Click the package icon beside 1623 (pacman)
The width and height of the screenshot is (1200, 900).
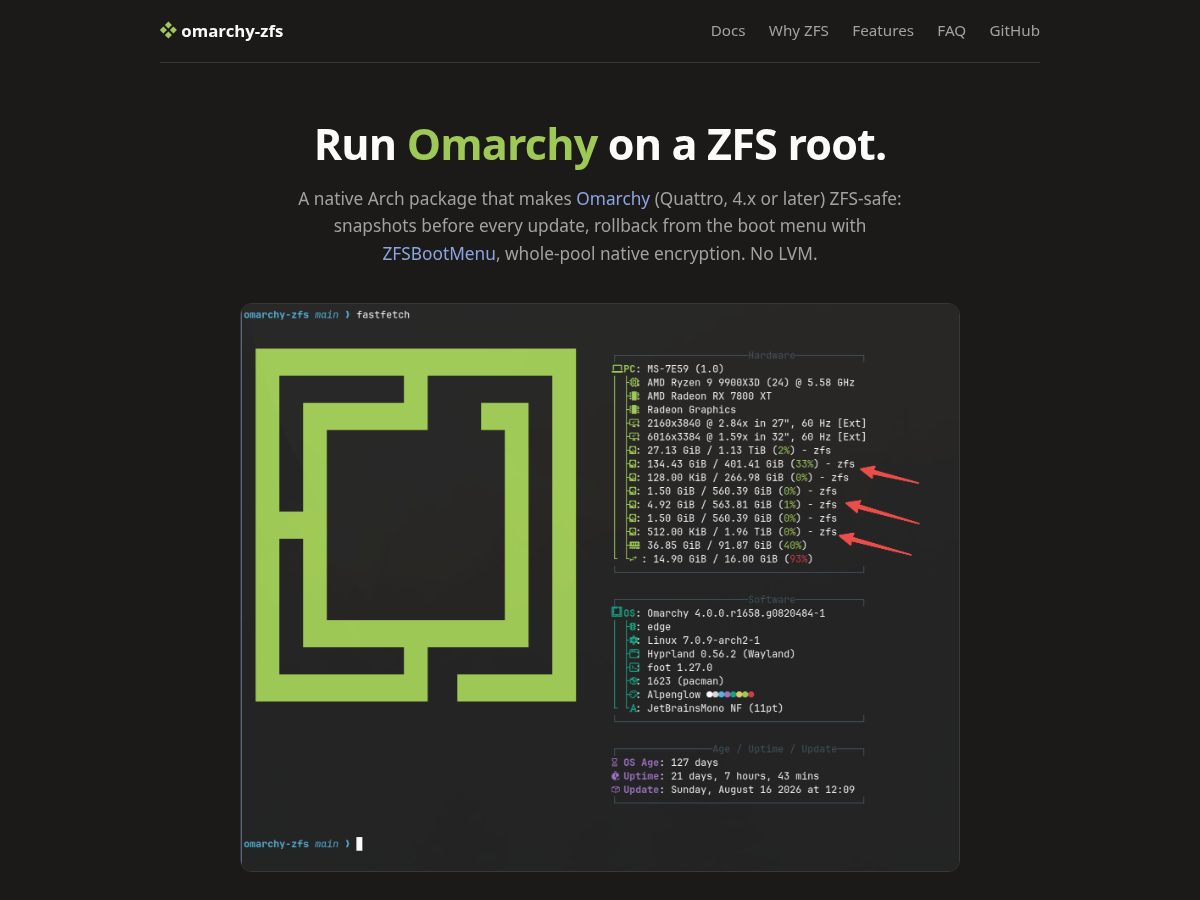[633, 681]
